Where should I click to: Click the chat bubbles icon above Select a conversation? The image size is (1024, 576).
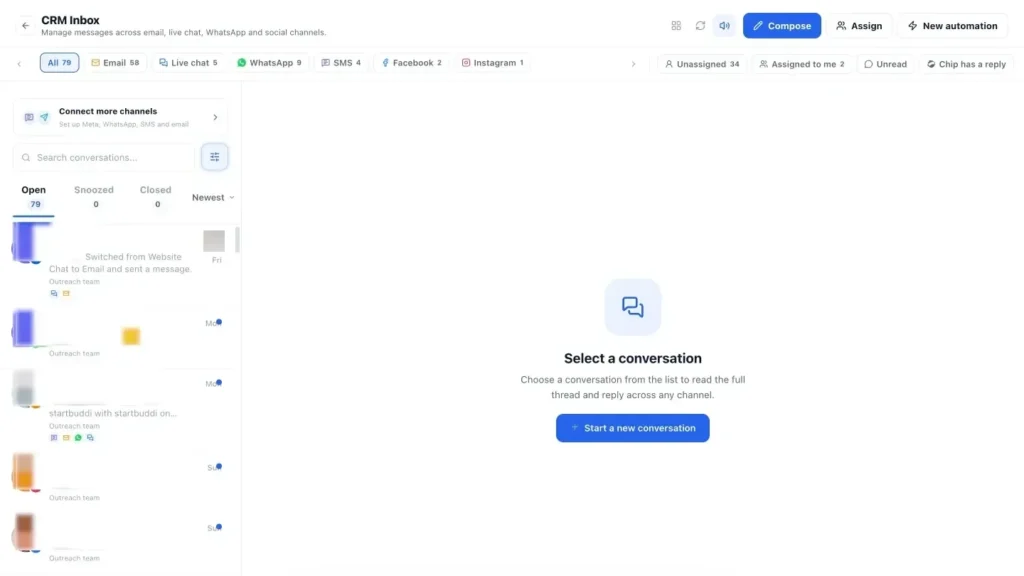[632, 307]
